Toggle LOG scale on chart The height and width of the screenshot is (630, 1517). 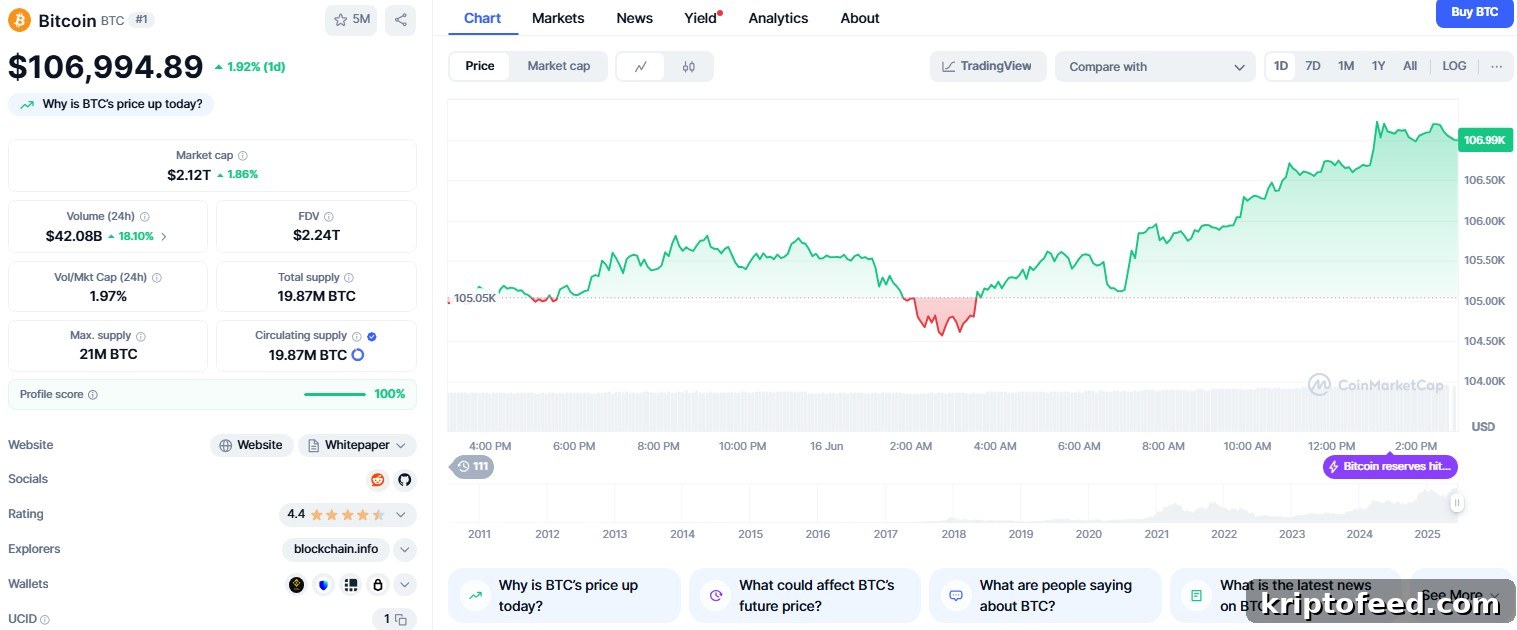pos(1454,66)
